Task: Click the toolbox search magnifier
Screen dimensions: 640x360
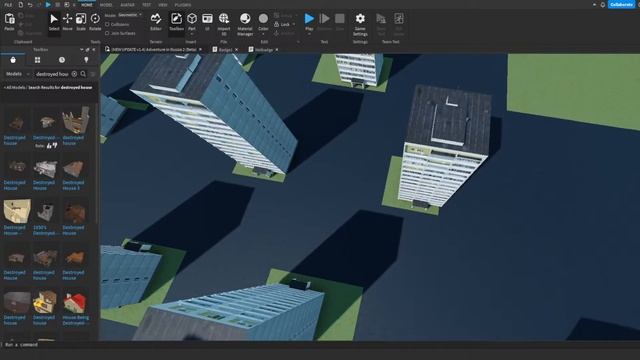Action: (x=83, y=74)
